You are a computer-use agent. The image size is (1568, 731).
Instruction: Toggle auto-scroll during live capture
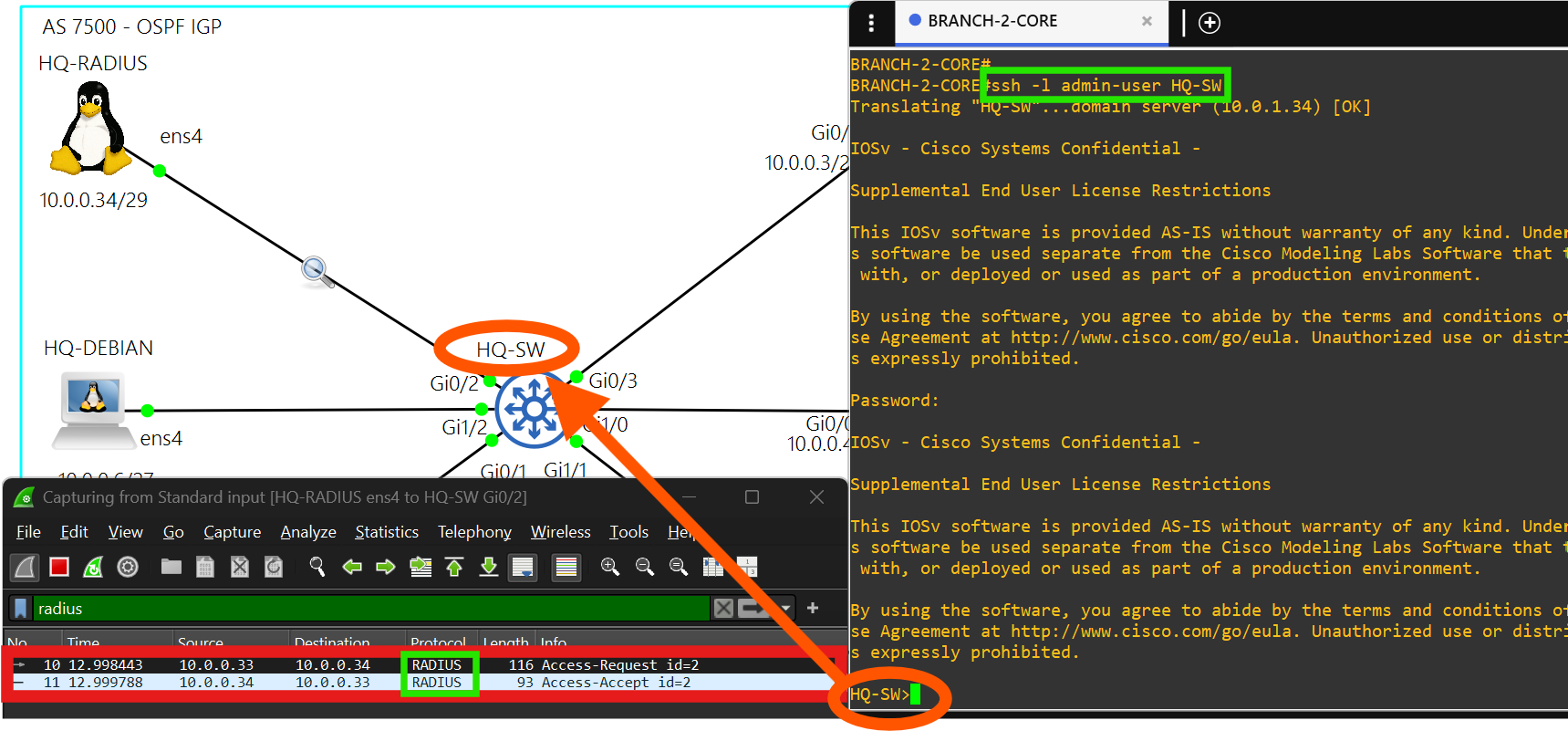coord(524,568)
